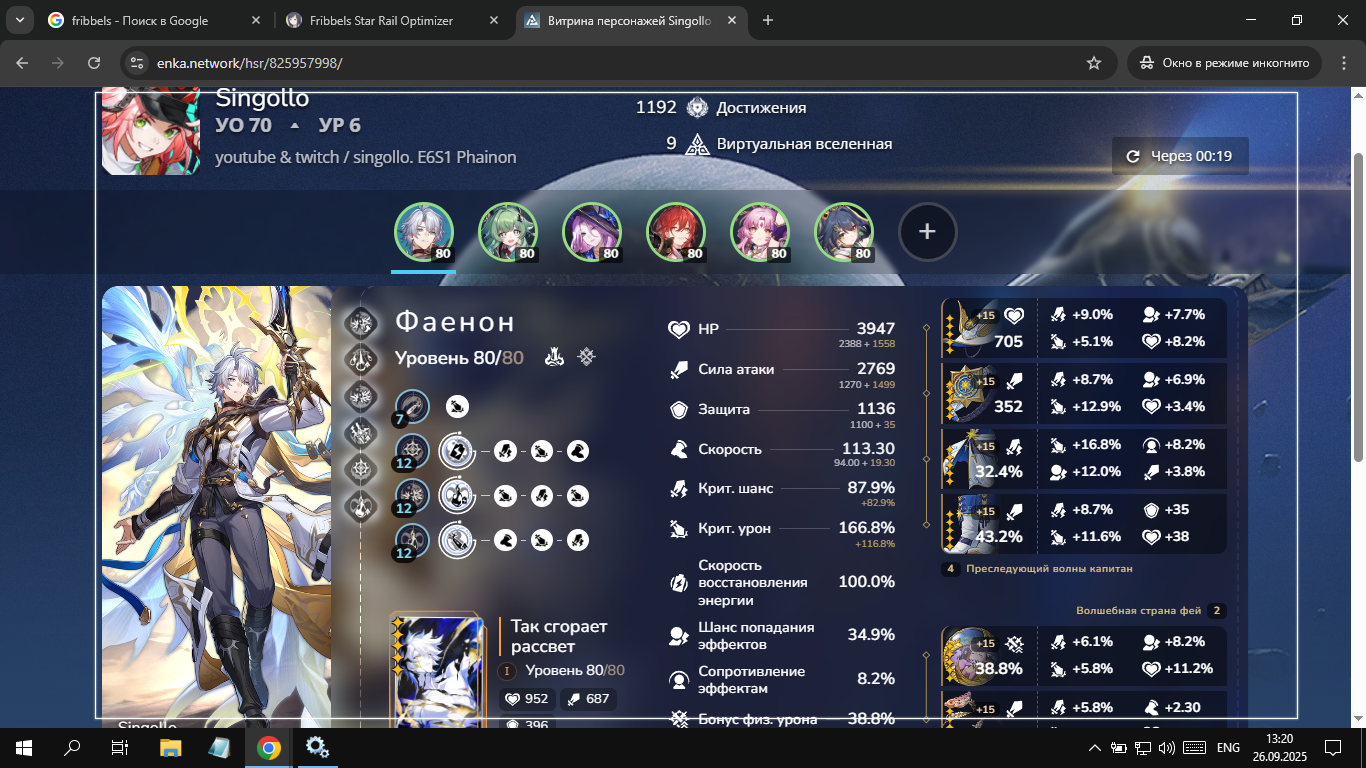Click the Singollo profile avatar

[x=151, y=131]
